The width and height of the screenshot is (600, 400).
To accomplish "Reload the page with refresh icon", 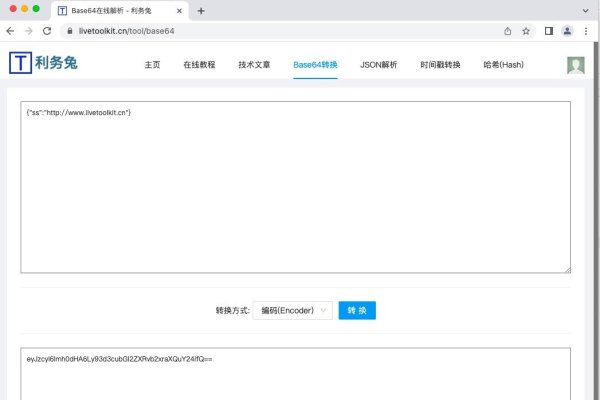I will point(47,31).
